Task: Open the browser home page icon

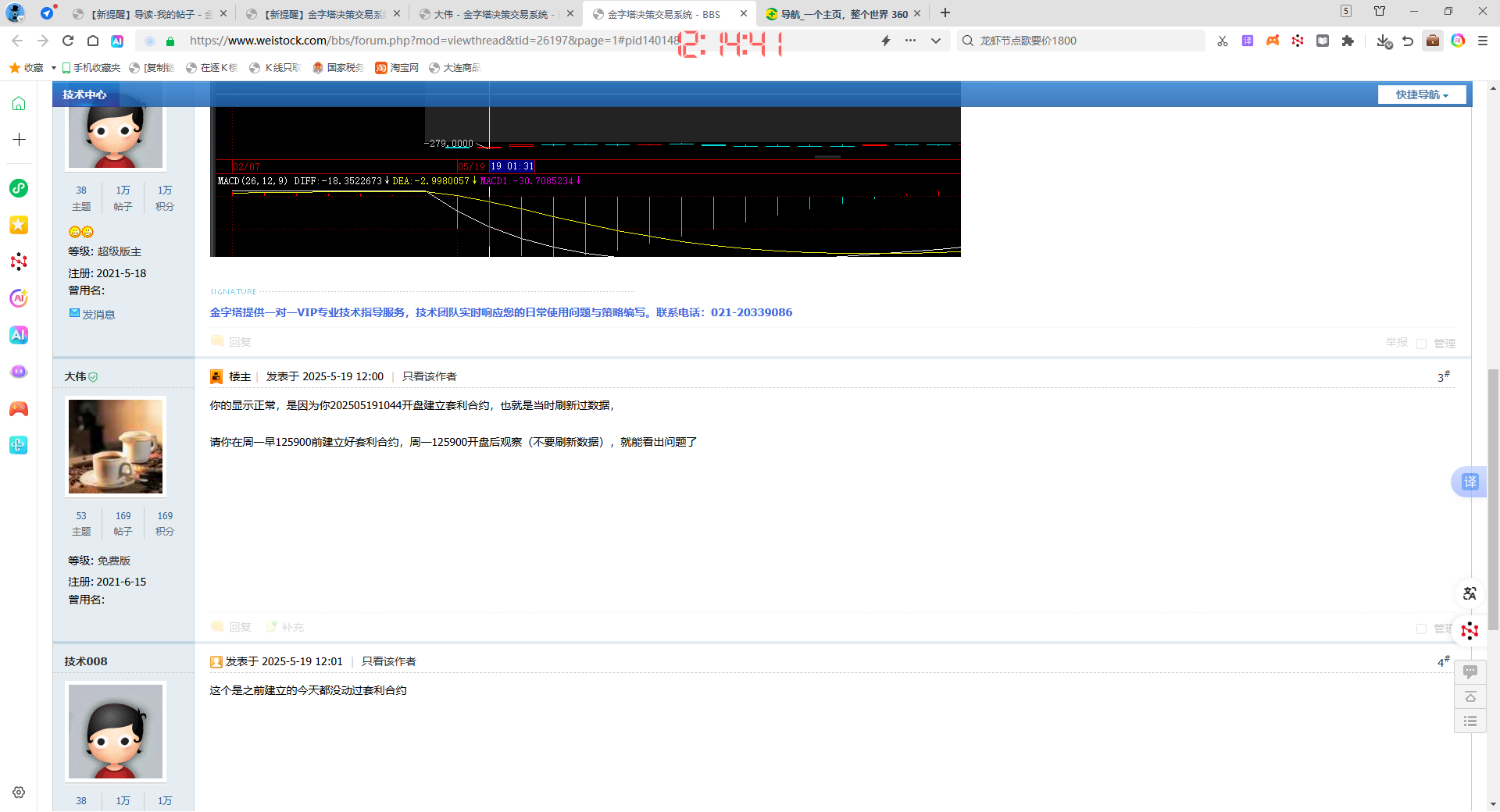Action: (93, 41)
